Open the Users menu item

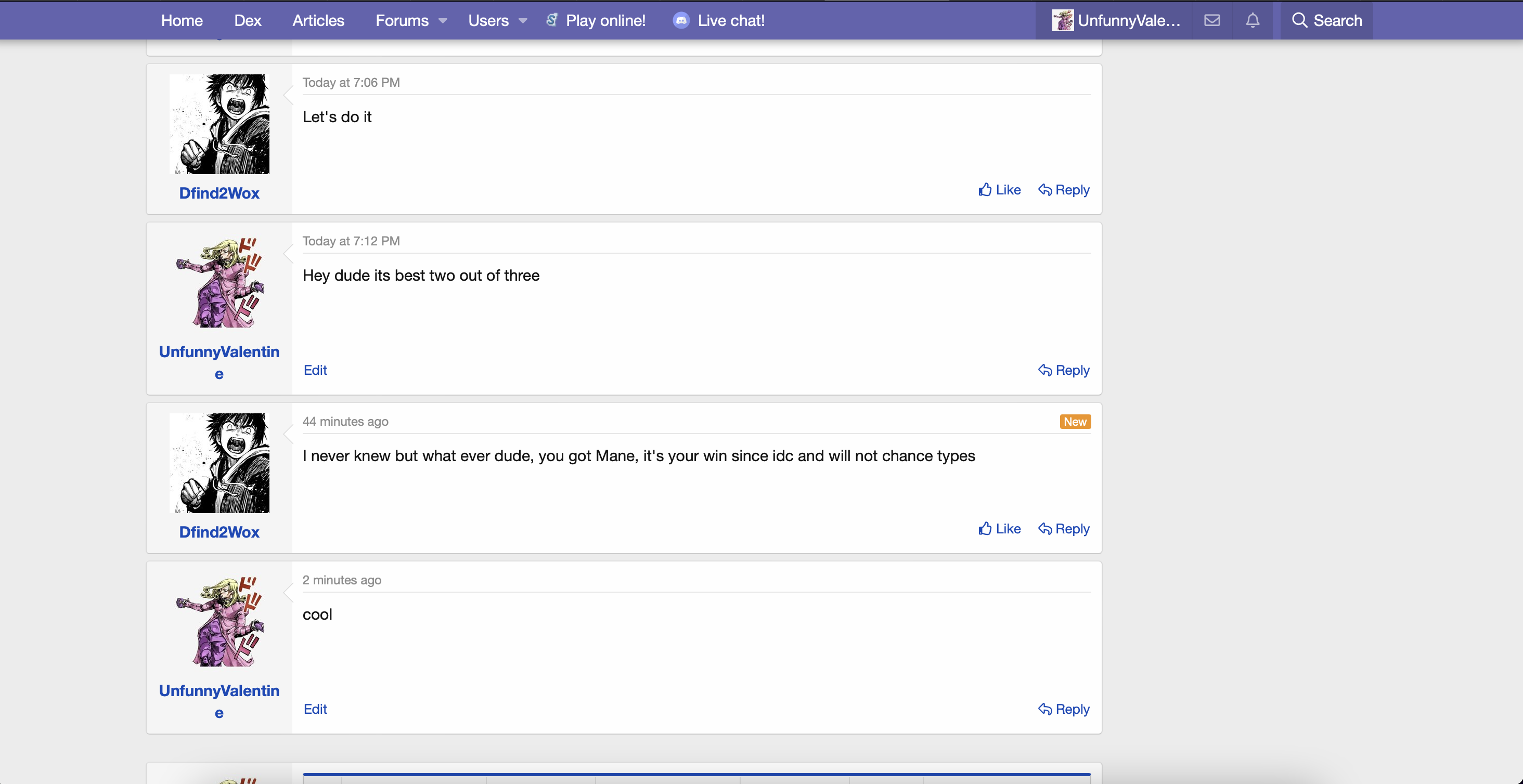pyautogui.click(x=488, y=21)
